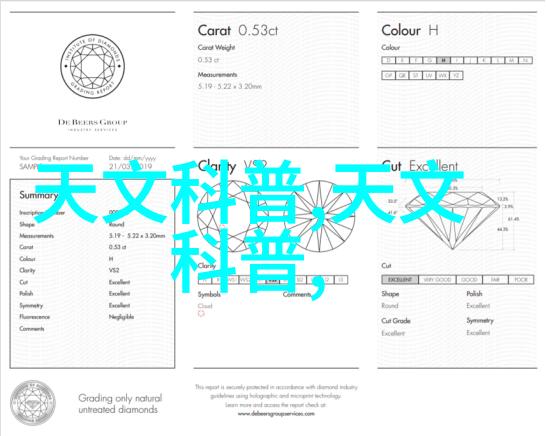Click 'Grading only natural untreated diamonds' text

point(120,404)
